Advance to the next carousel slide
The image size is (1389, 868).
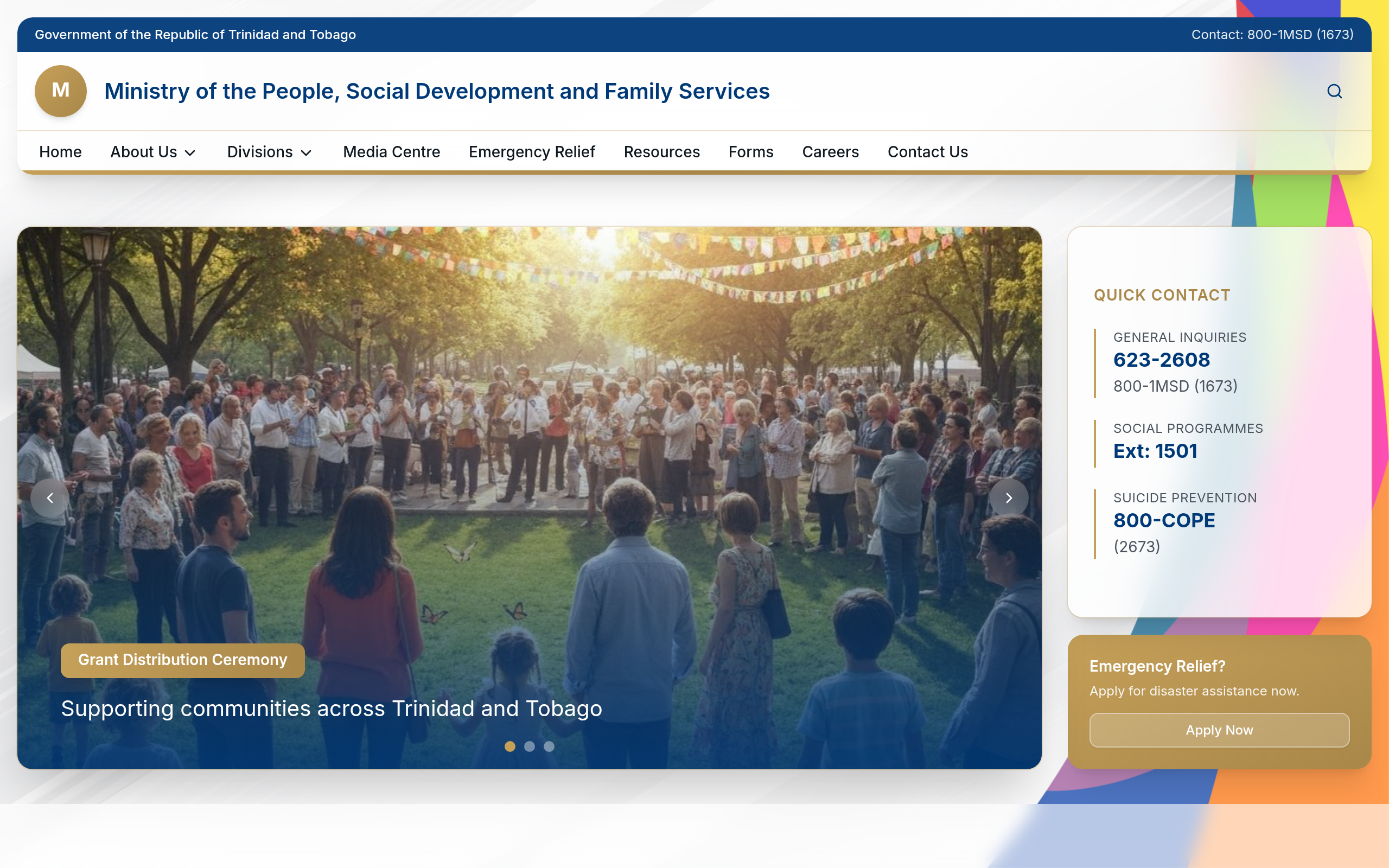click(1009, 497)
